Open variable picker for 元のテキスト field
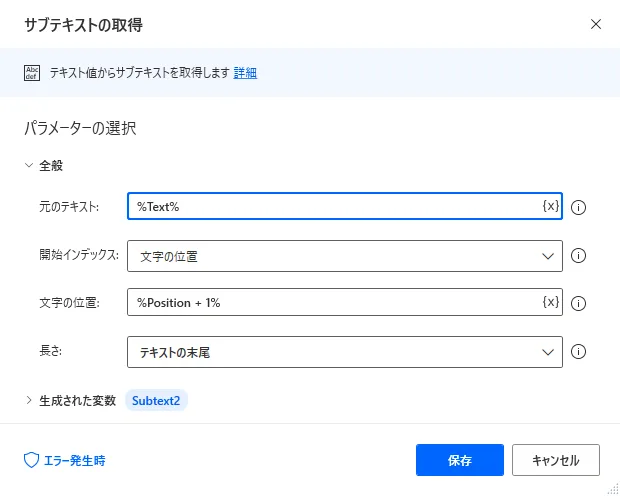This screenshot has height=496, width=620. pyautogui.click(x=550, y=206)
